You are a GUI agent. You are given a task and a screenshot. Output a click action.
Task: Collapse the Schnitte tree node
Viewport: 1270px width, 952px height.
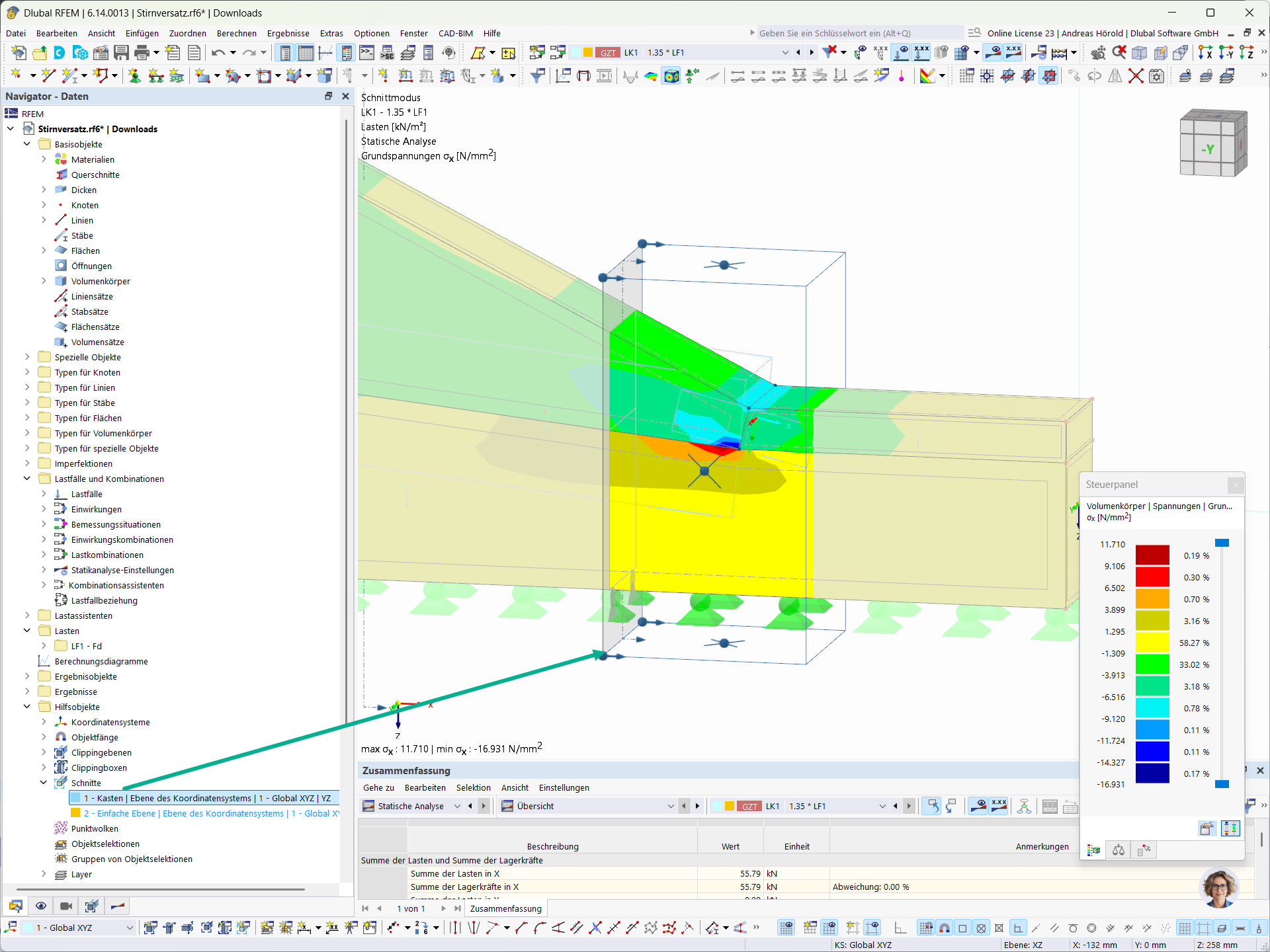pos(44,783)
